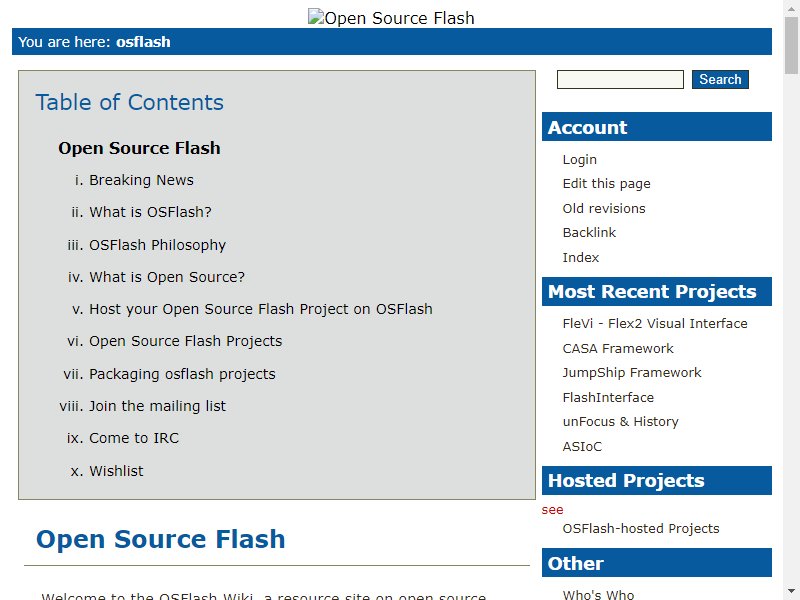Open Packaging osflash projects entry
The height and width of the screenshot is (600, 800).
(182, 374)
